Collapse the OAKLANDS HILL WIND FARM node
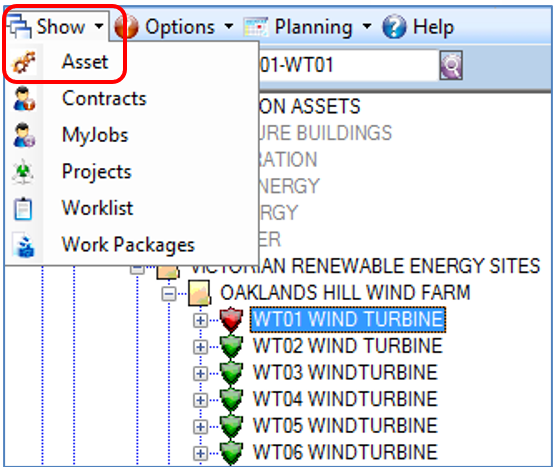The width and height of the screenshot is (554, 467). pos(169,294)
